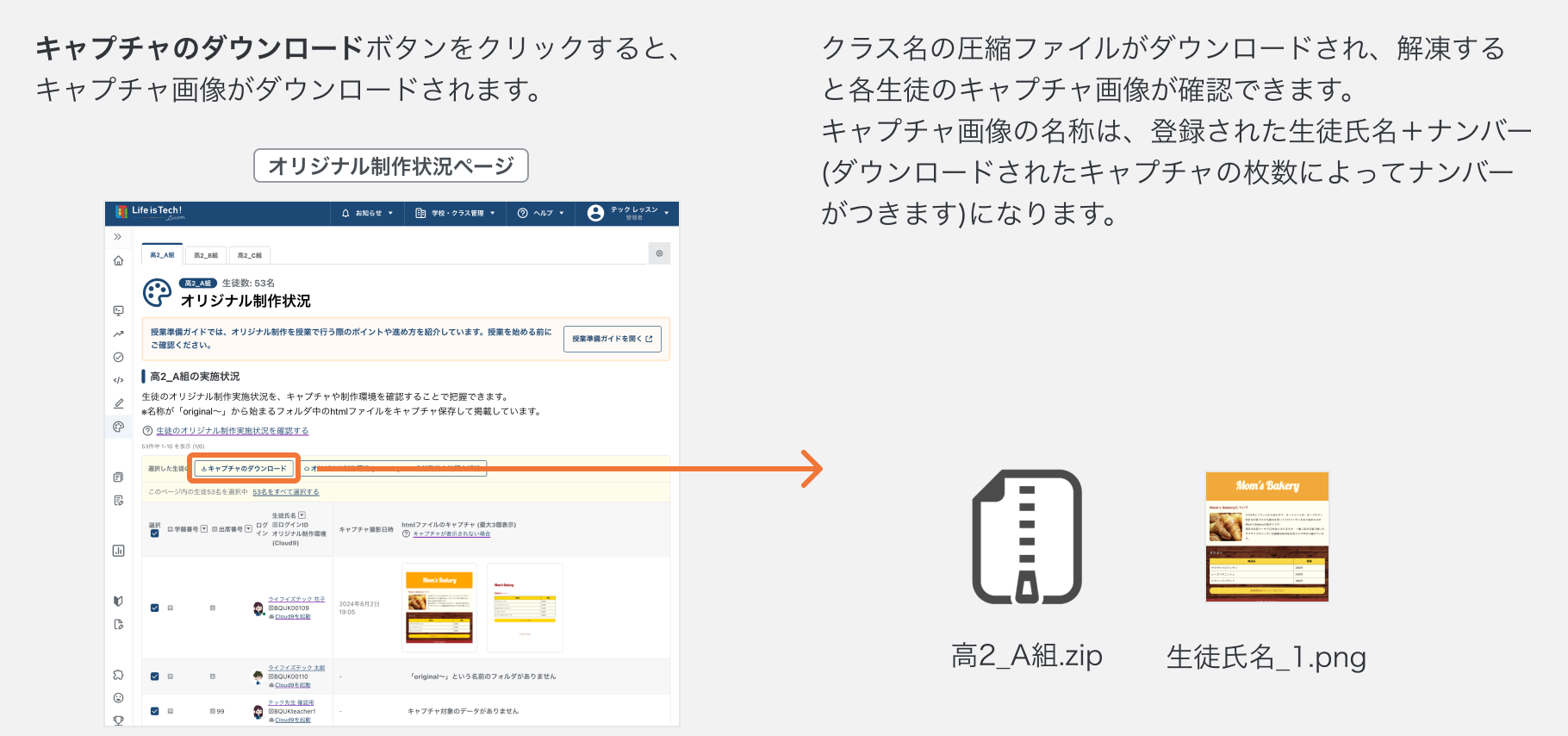The image size is (1568, 736).
Task: Click the message キャプチャ対象のデータがありません
Action: click(463, 711)
